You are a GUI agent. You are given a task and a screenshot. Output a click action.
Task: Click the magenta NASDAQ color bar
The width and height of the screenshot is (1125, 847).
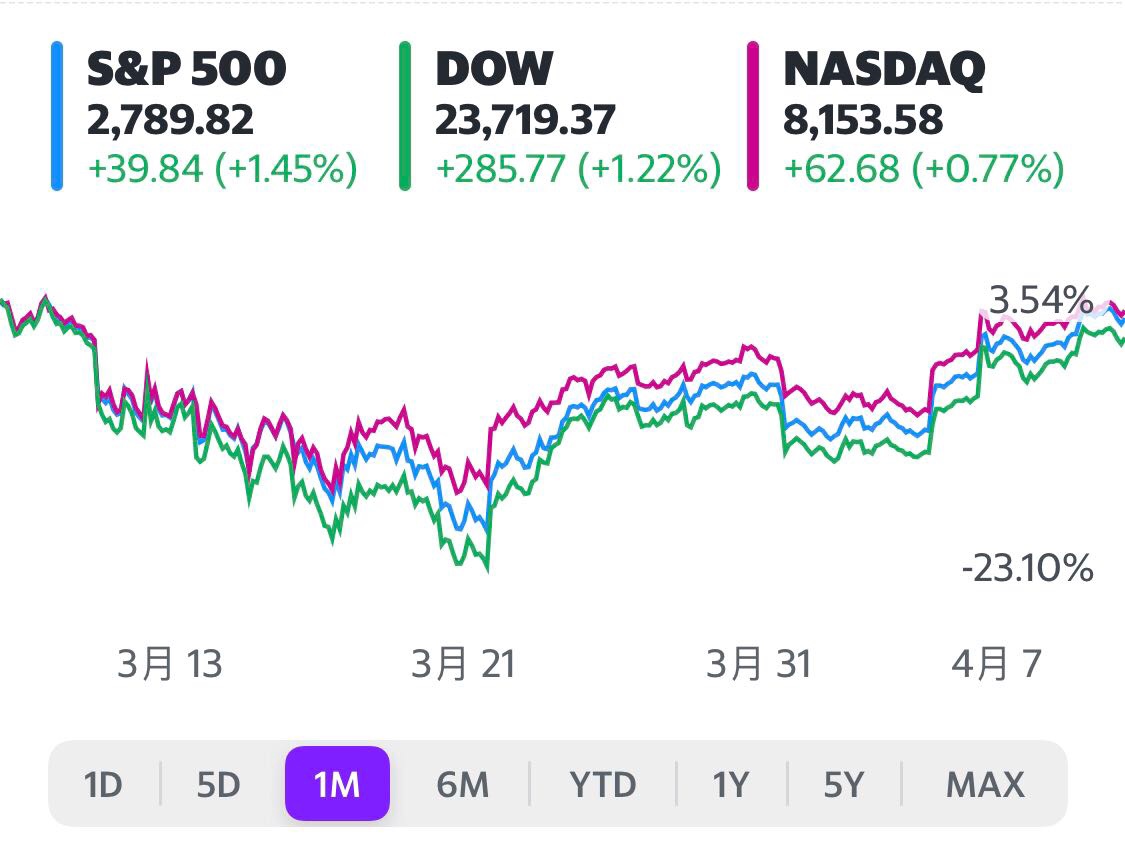tap(753, 116)
